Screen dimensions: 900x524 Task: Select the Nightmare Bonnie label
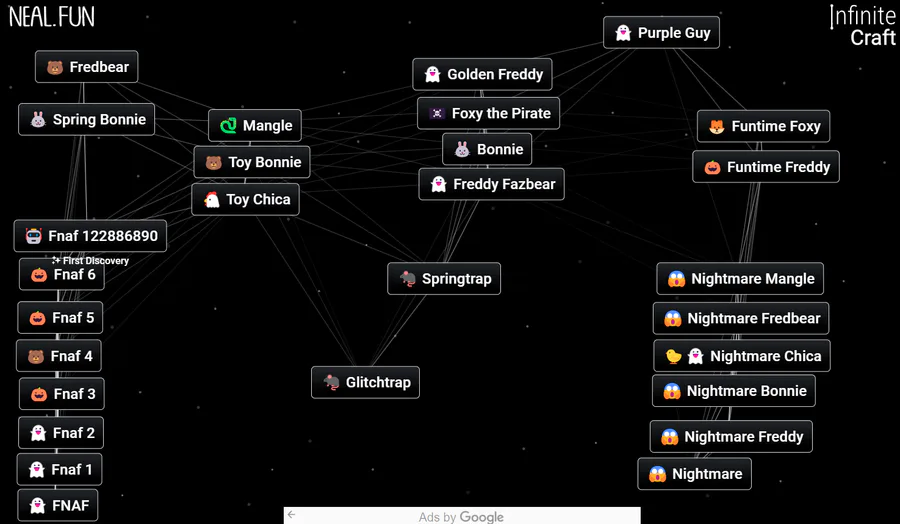tap(747, 391)
